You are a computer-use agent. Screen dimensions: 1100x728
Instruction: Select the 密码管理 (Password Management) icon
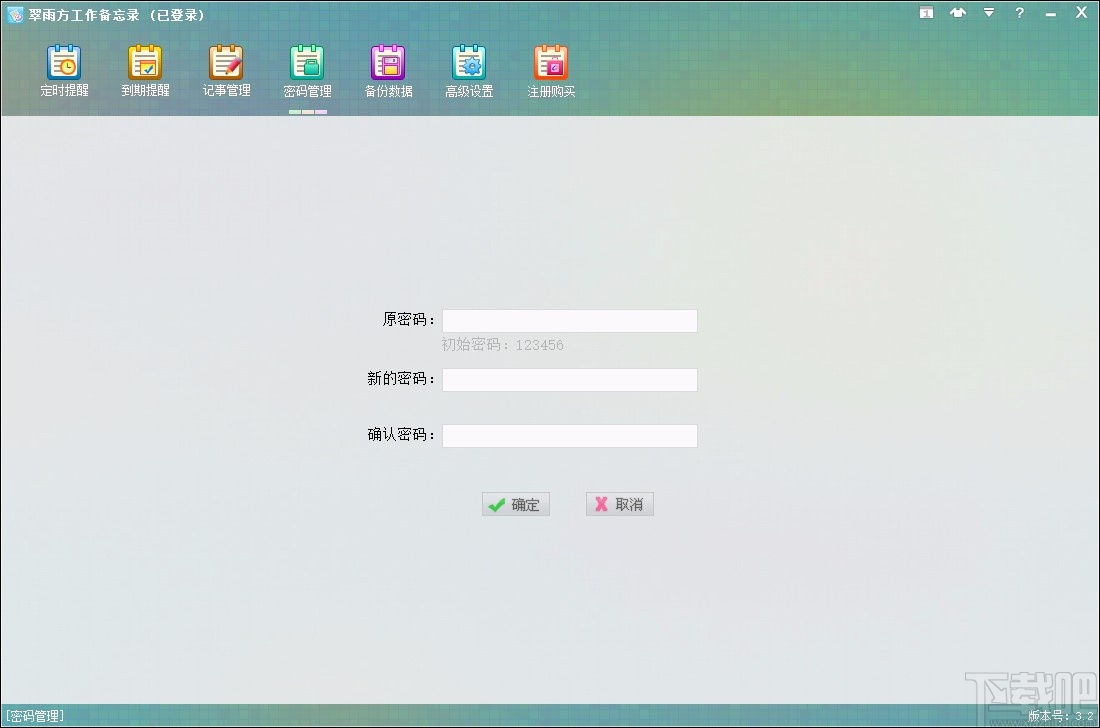[307, 70]
